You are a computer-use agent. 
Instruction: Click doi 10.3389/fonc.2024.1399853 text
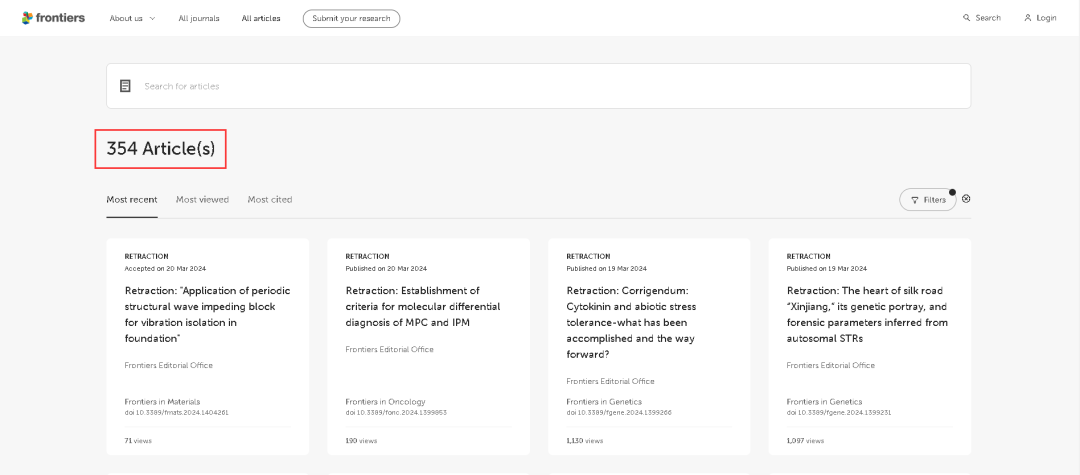396,412
